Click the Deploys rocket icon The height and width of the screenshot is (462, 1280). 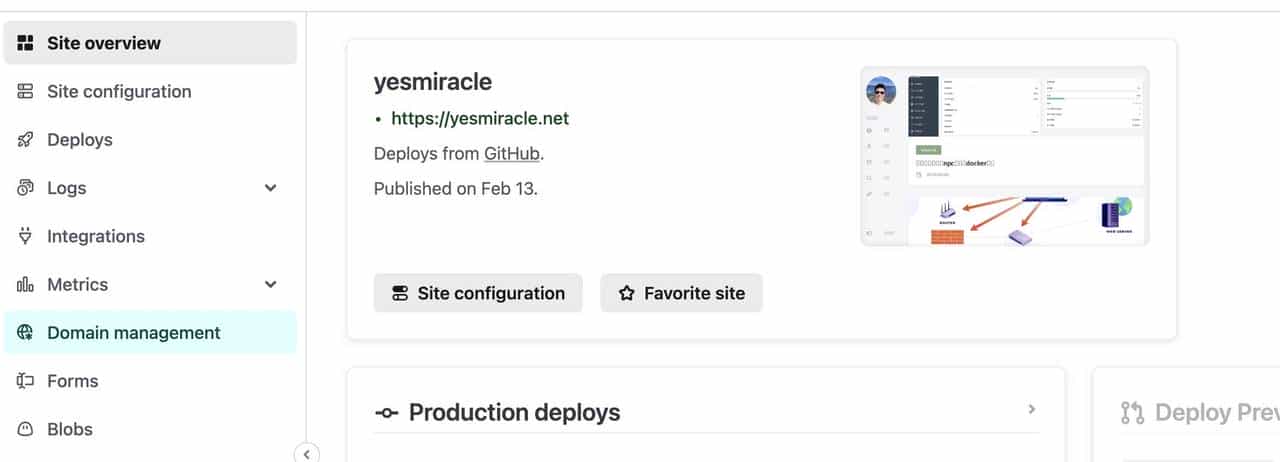(26, 140)
